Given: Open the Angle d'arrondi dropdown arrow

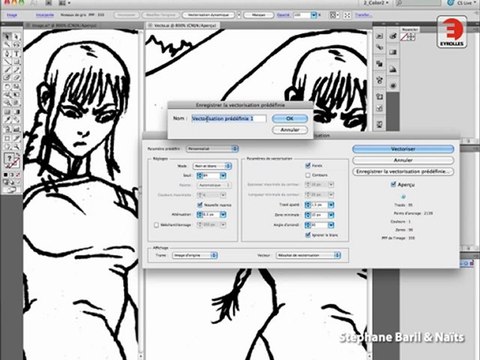Looking at the screenshot, I should (331, 225).
